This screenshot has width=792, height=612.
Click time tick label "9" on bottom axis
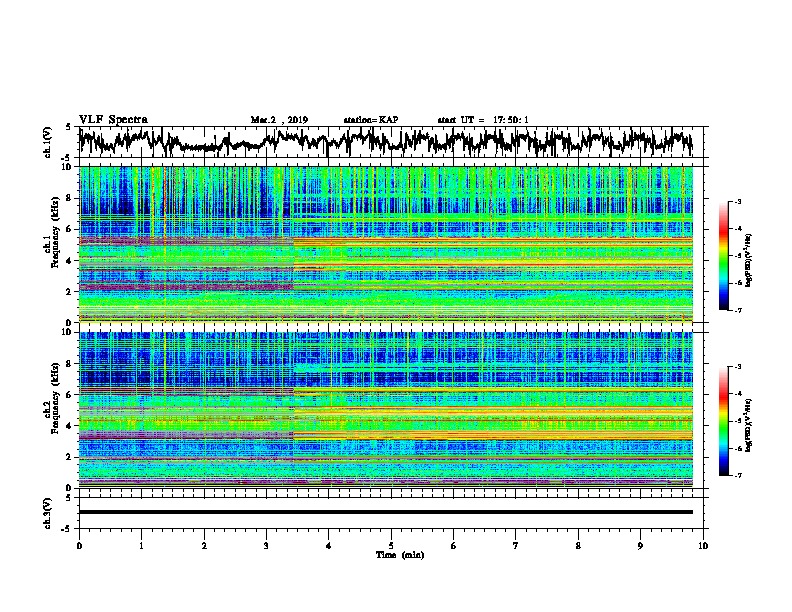pos(640,546)
